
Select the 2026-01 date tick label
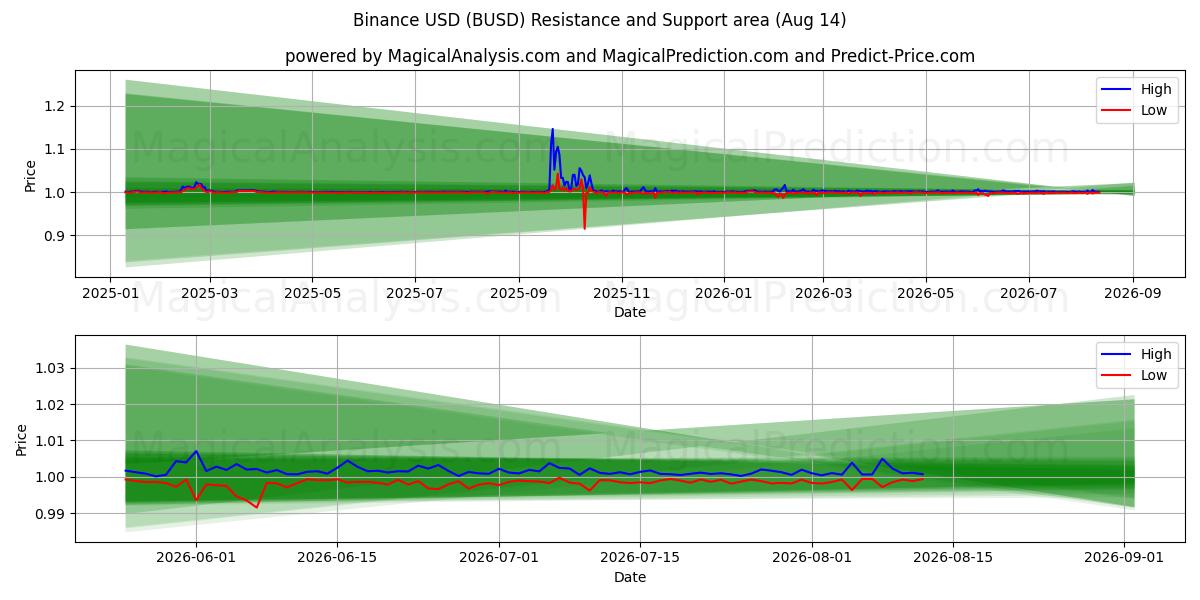pyautogui.click(x=725, y=293)
